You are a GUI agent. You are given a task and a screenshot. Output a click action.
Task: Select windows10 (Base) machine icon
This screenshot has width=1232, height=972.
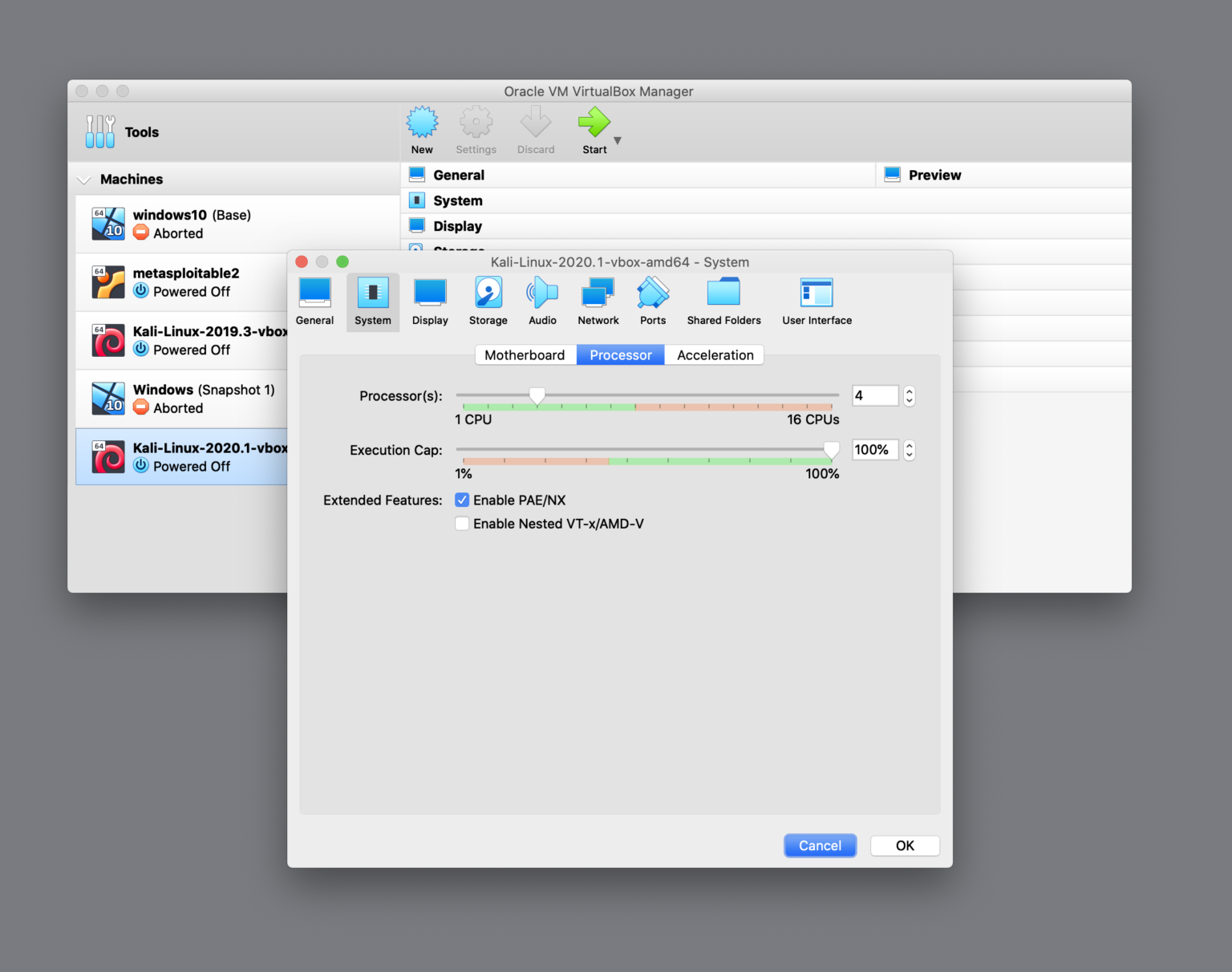pos(108,224)
